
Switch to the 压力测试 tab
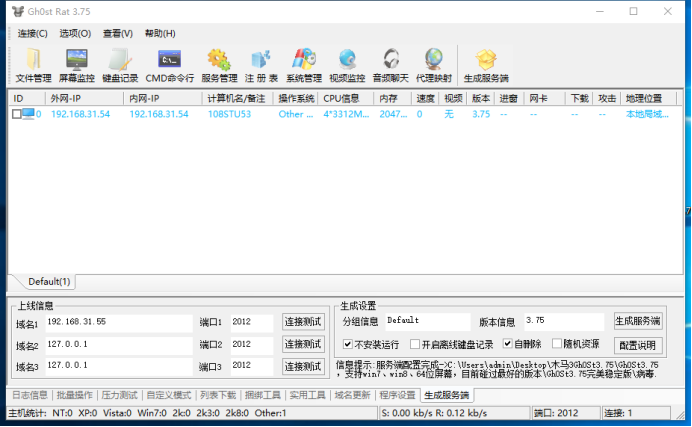120,395
